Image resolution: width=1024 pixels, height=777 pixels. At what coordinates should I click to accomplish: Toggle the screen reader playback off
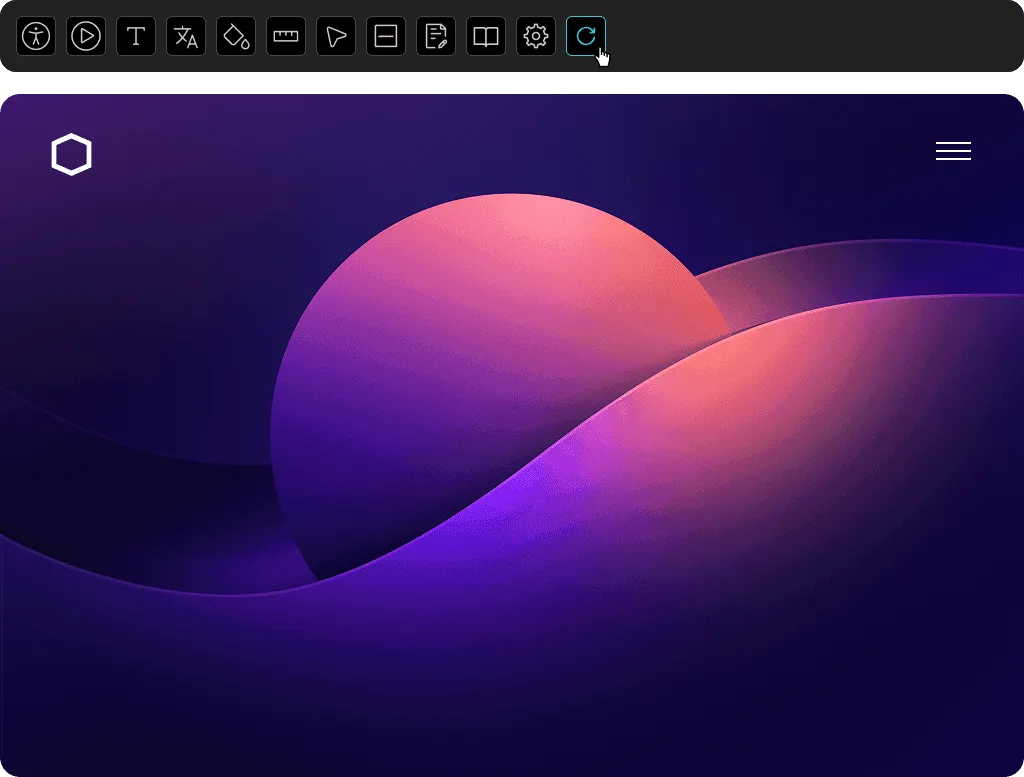click(85, 36)
